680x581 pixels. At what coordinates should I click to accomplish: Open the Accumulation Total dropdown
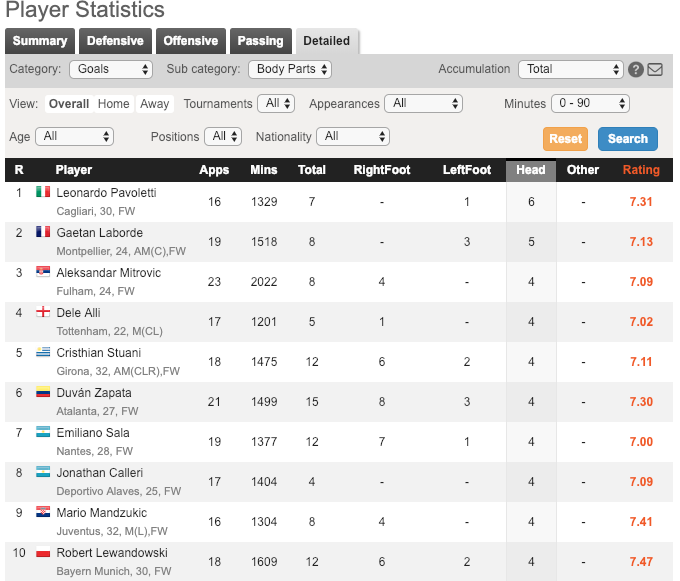pos(570,69)
